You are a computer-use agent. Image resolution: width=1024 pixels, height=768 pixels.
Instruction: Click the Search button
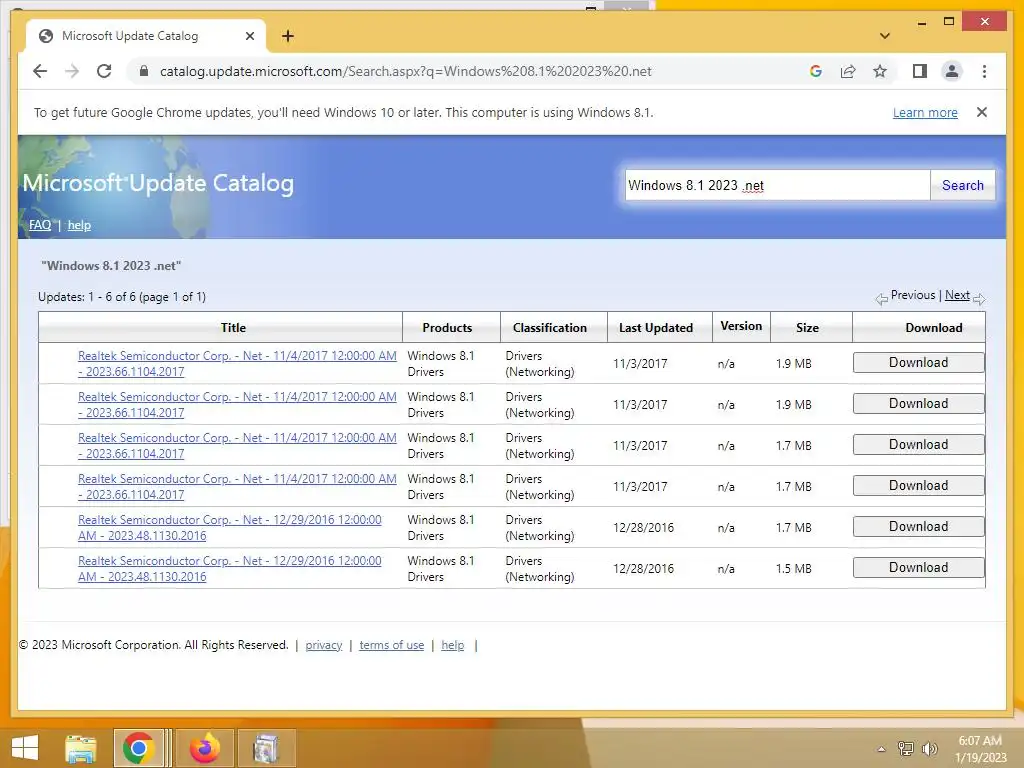tap(963, 185)
